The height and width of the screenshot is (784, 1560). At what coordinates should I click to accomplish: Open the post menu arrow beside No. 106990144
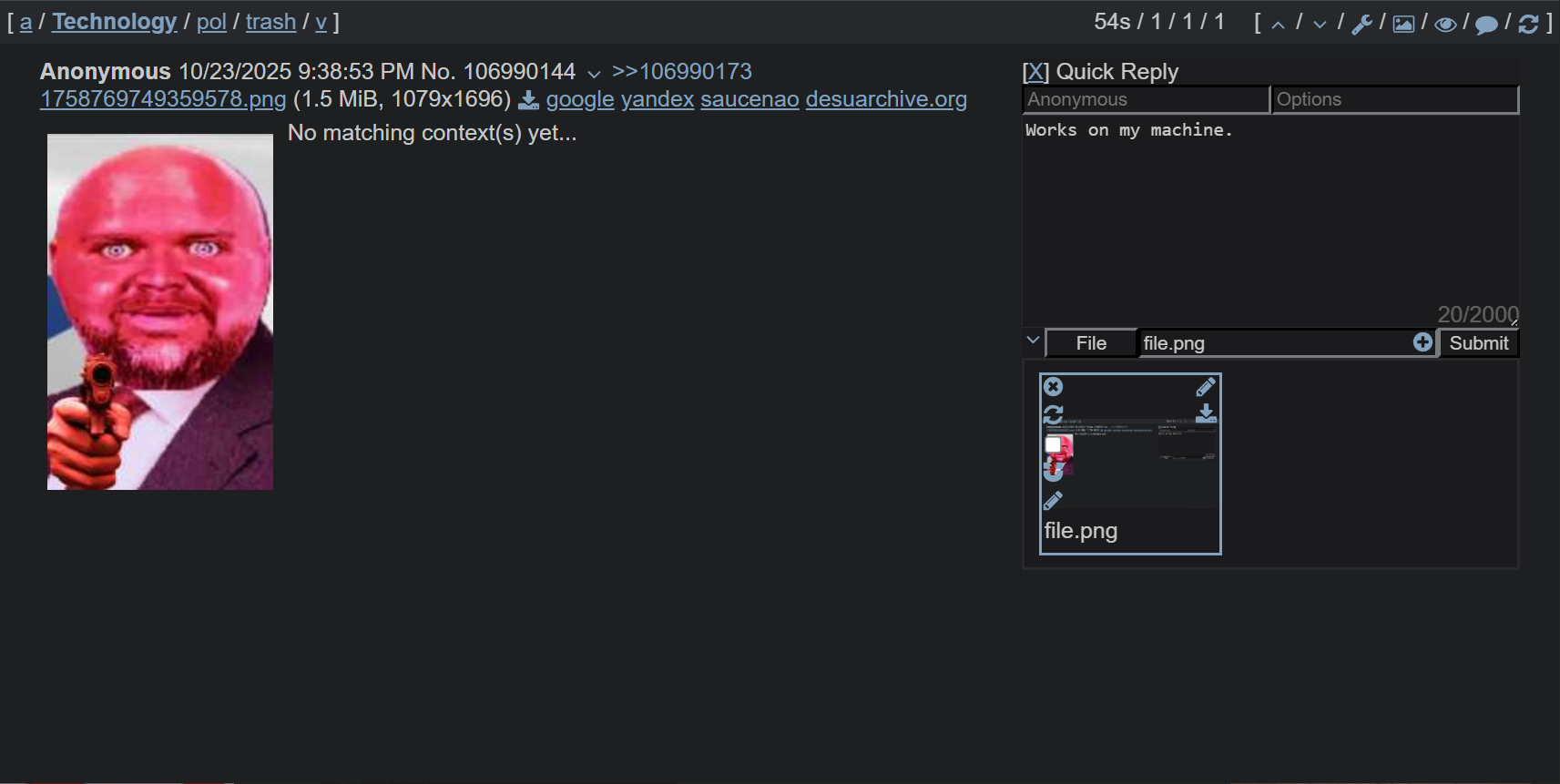[x=594, y=74]
